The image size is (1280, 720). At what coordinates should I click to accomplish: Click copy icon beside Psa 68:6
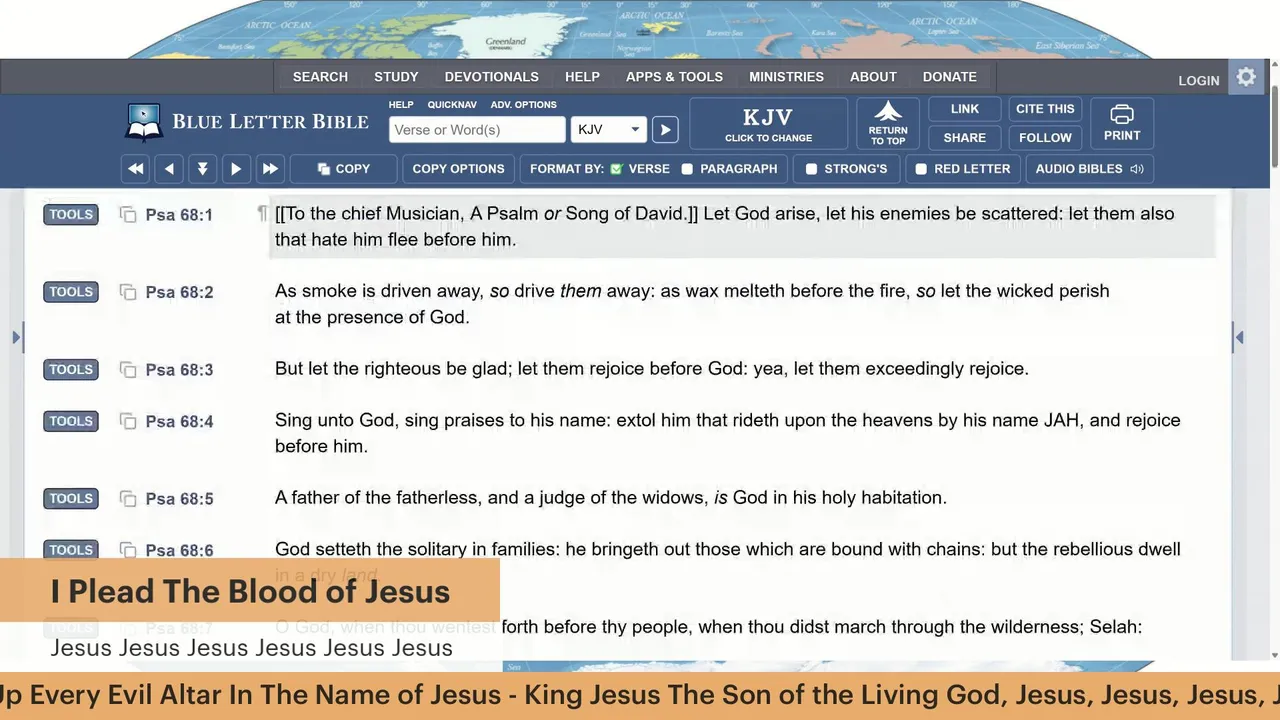(x=128, y=550)
